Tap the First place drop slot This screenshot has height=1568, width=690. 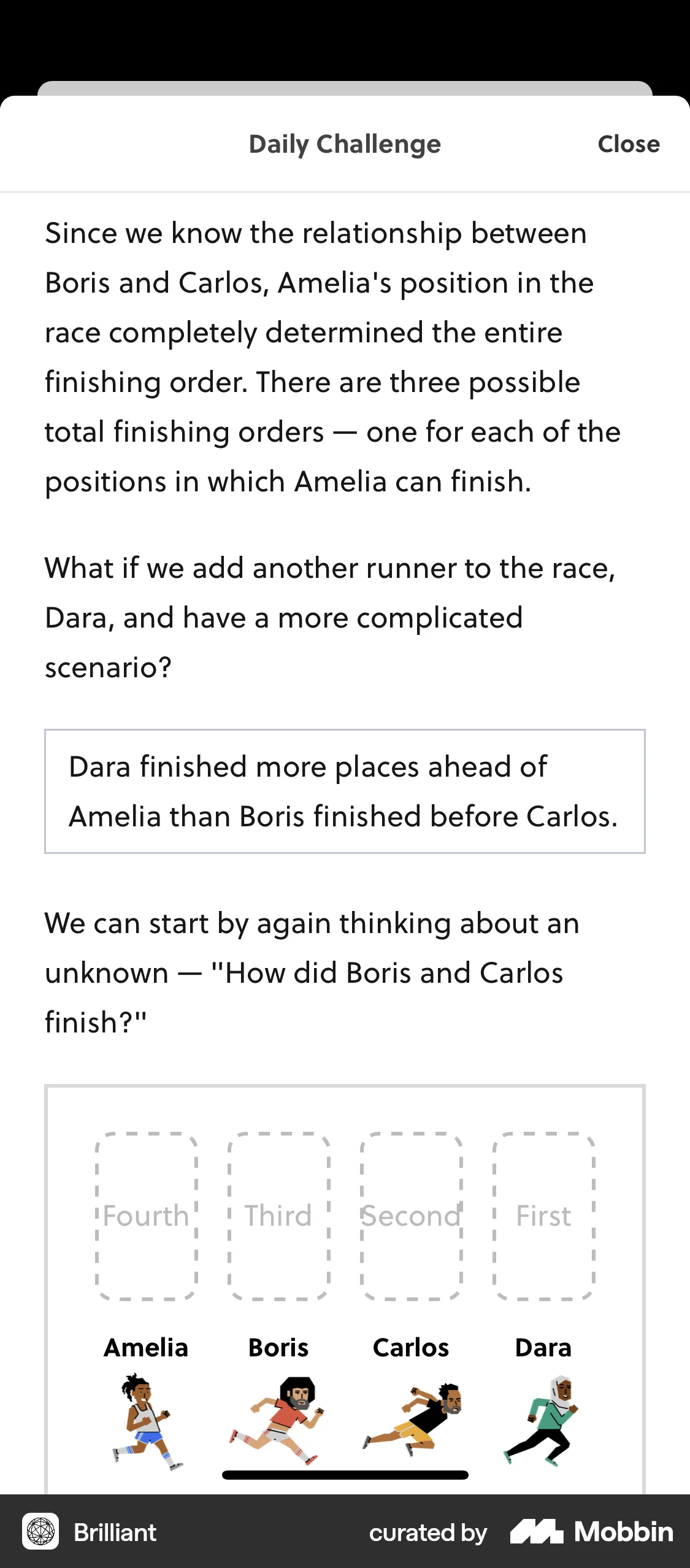pos(544,1216)
